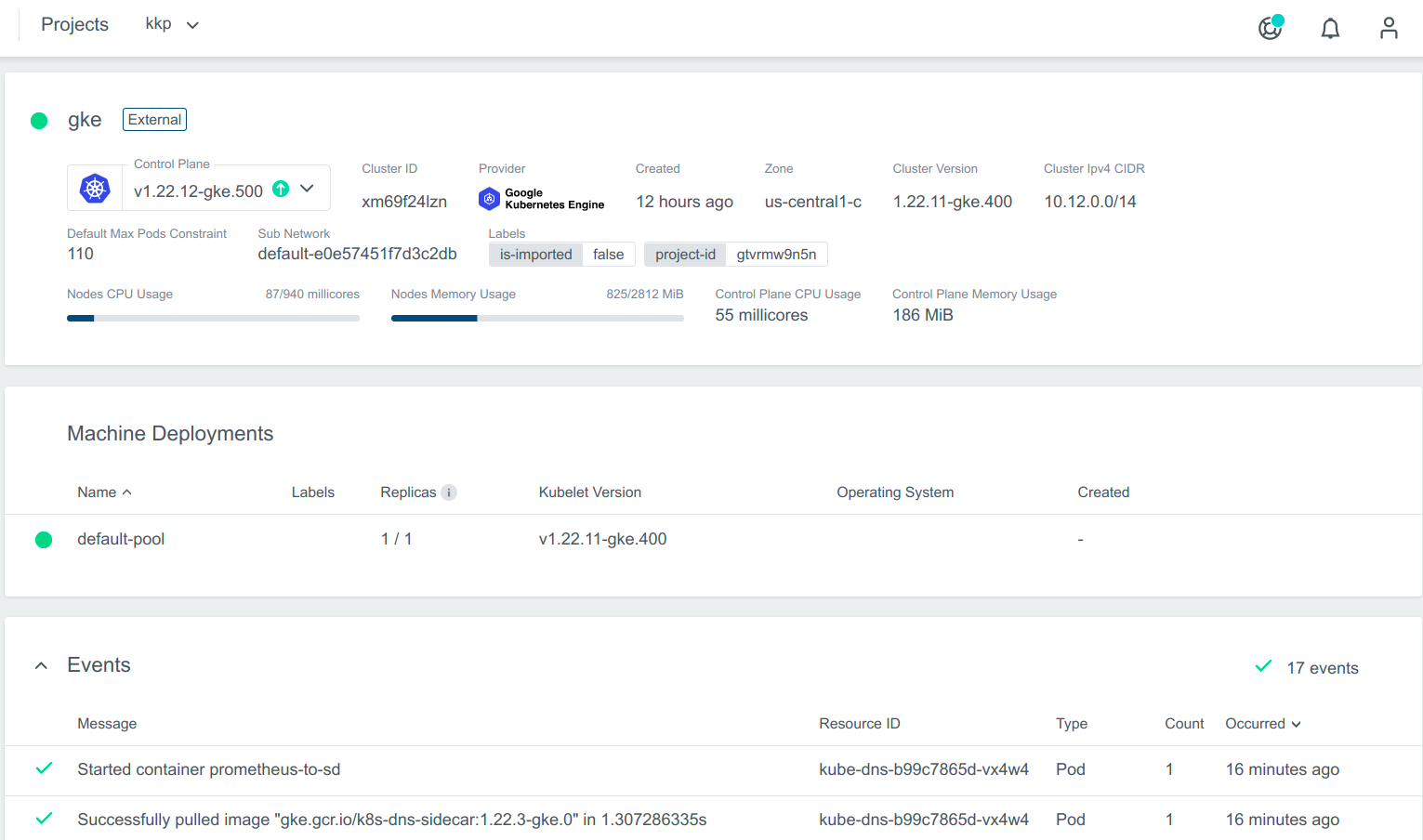Click the is-imported label chip

click(536, 255)
